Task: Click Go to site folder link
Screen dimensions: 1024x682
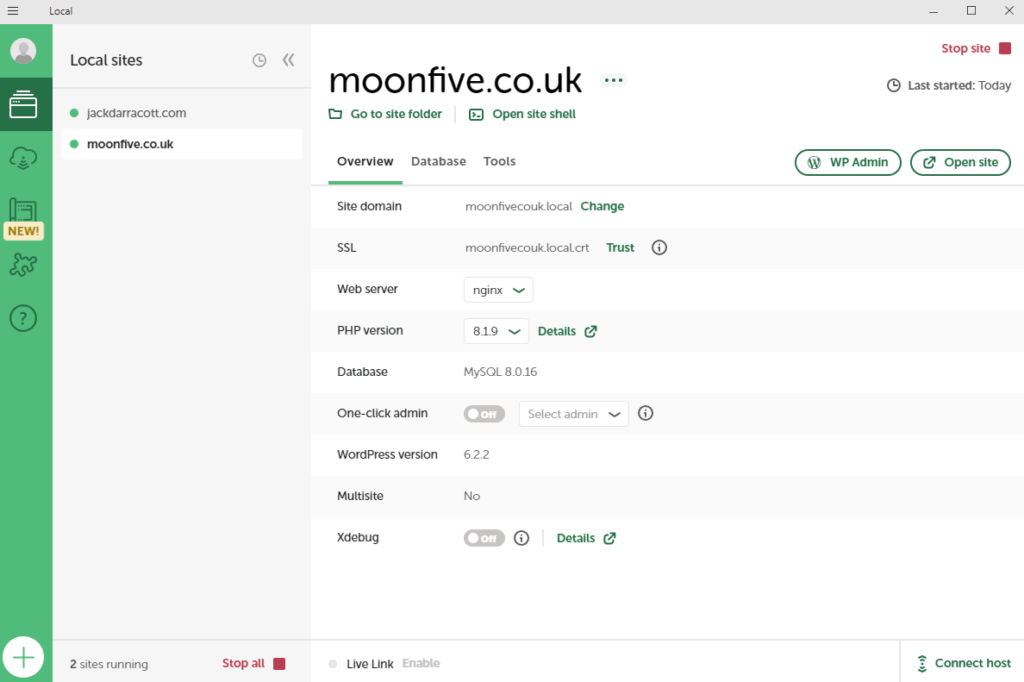Action: click(x=385, y=114)
